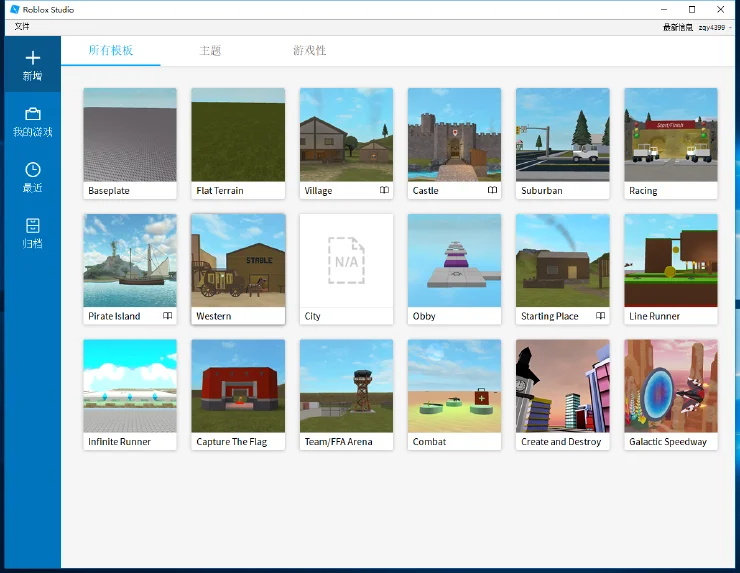Image resolution: width=740 pixels, height=573 pixels.
Task: Open the 我的游戏 briefcase icon
Action: [x=33, y=114]
